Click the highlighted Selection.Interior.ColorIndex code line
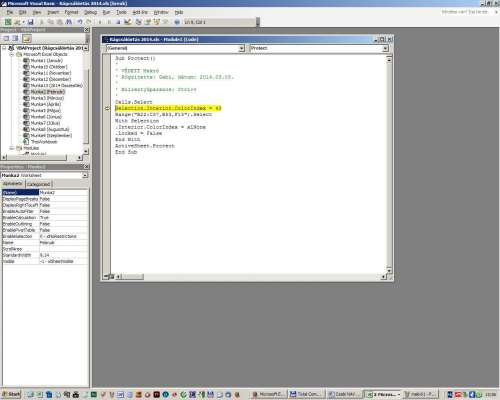500x400 pixels. [x=168, y=108]
